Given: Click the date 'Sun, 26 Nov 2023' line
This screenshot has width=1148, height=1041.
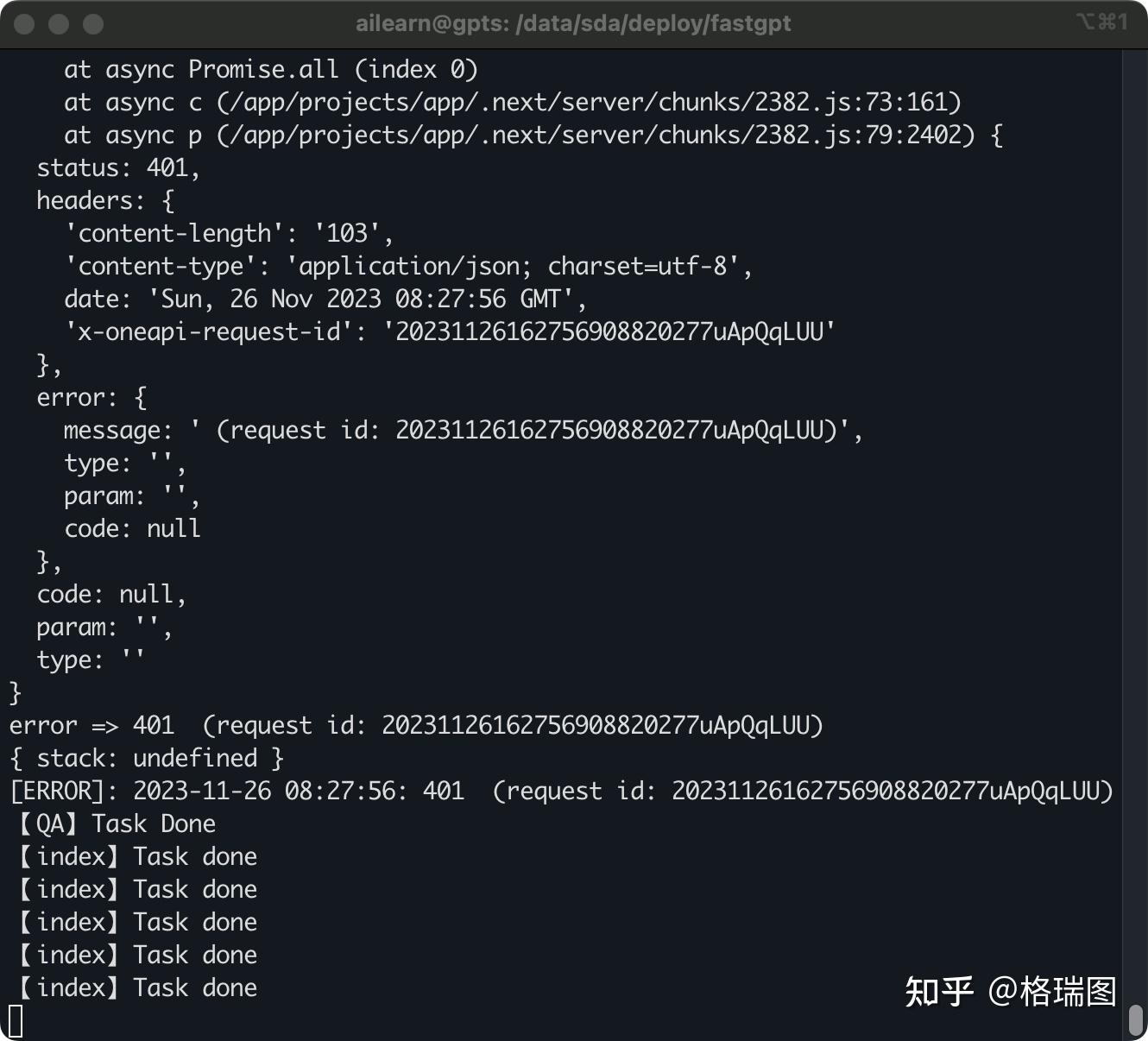Looking at the screenshot, I should coord(325,299).
